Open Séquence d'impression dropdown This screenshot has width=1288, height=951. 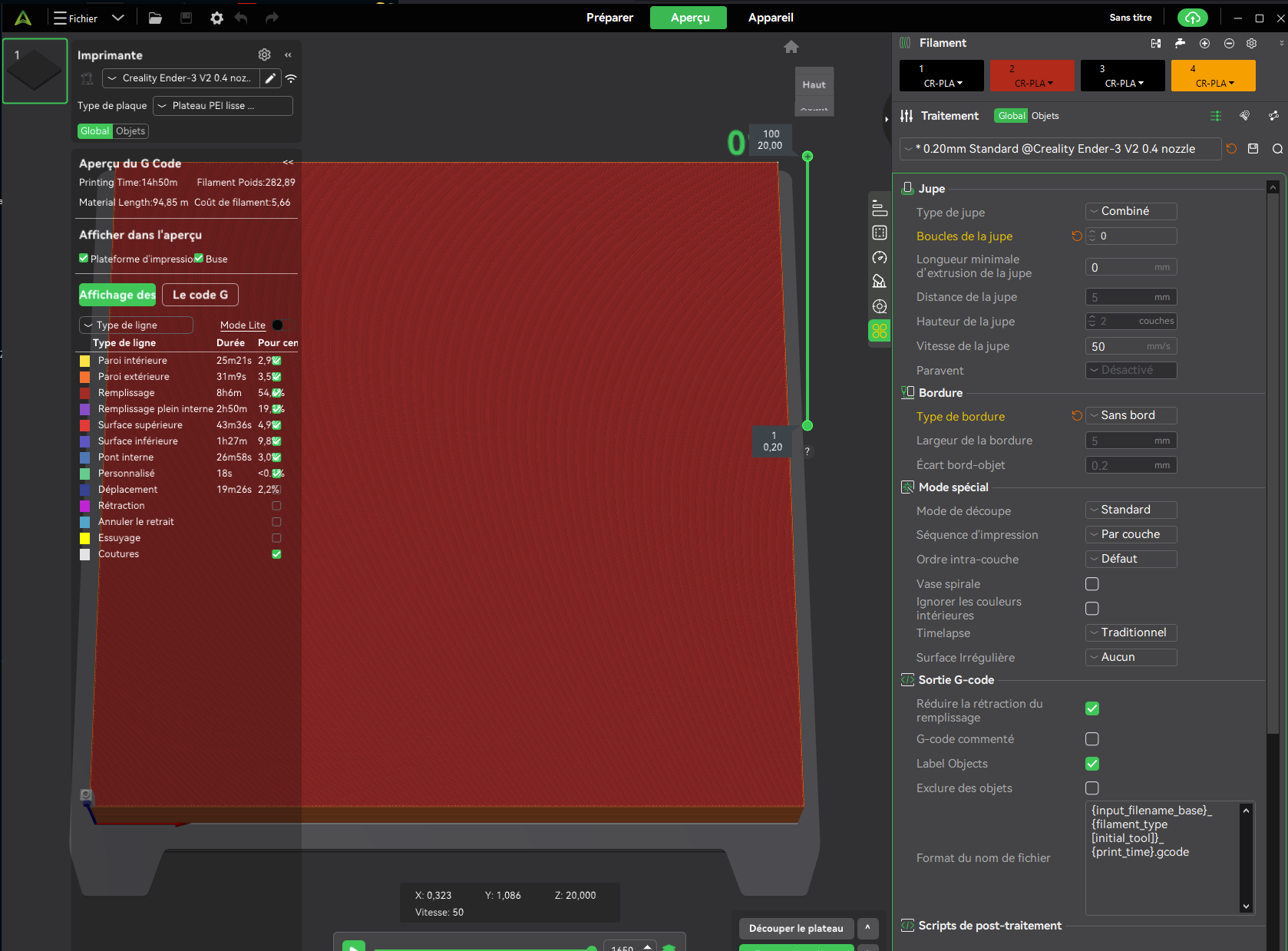[1131, 534]
